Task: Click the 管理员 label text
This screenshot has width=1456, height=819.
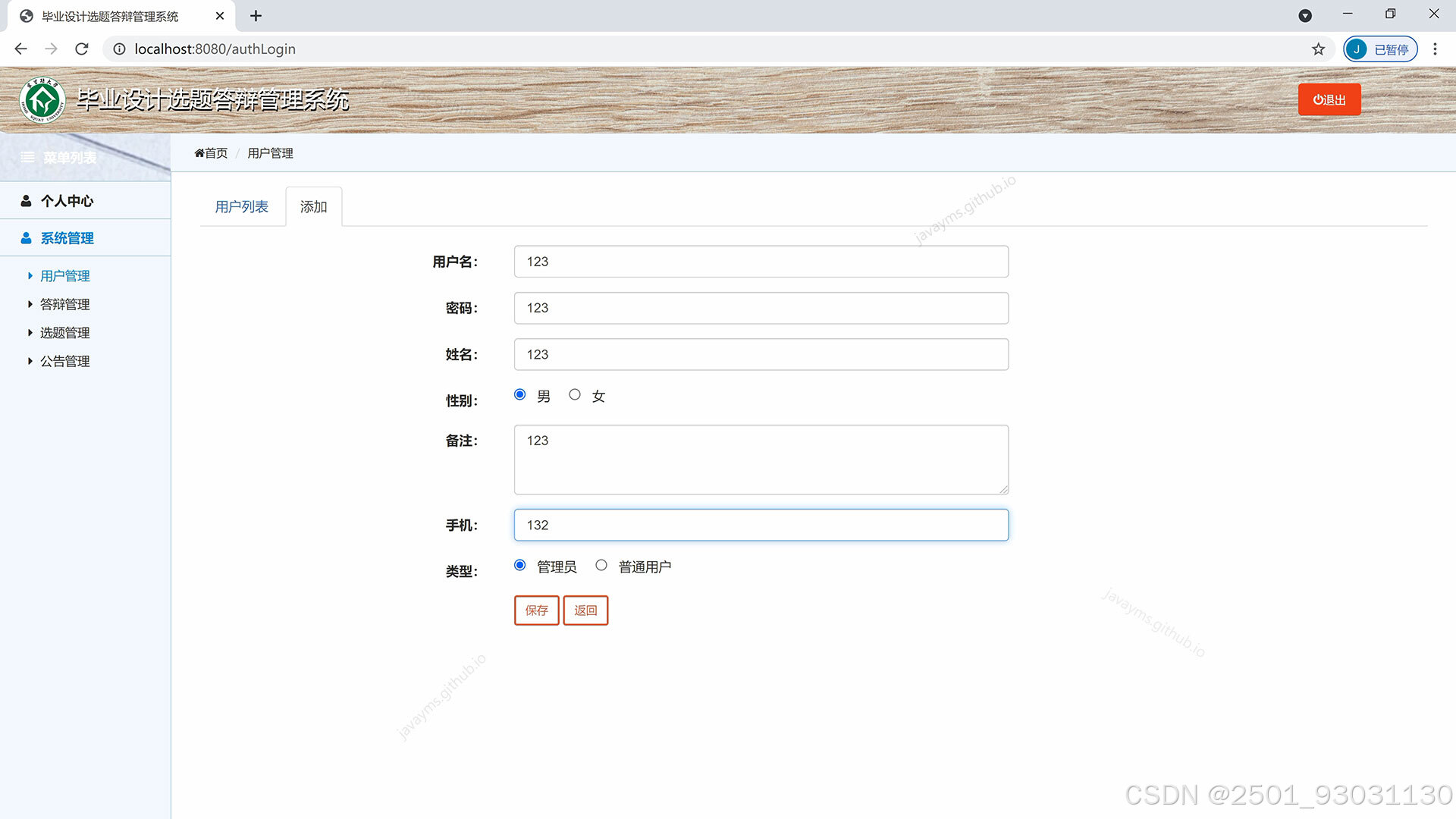Action: (x=557, y=567)
